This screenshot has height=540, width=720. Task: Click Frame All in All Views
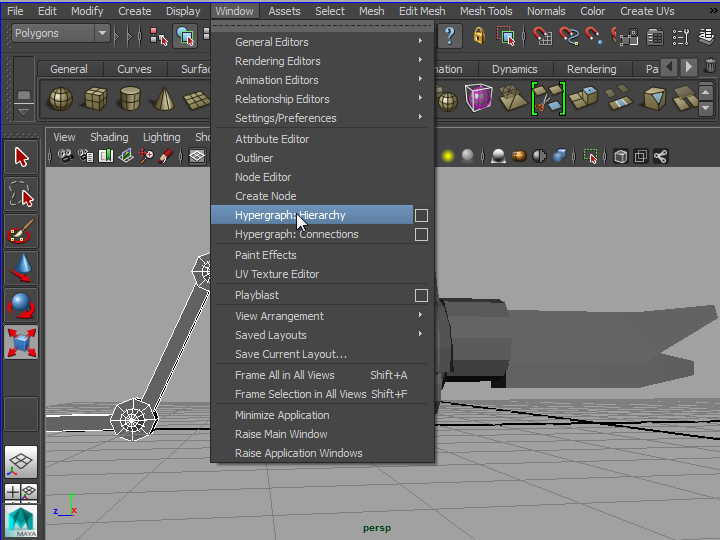pos(285,375)
